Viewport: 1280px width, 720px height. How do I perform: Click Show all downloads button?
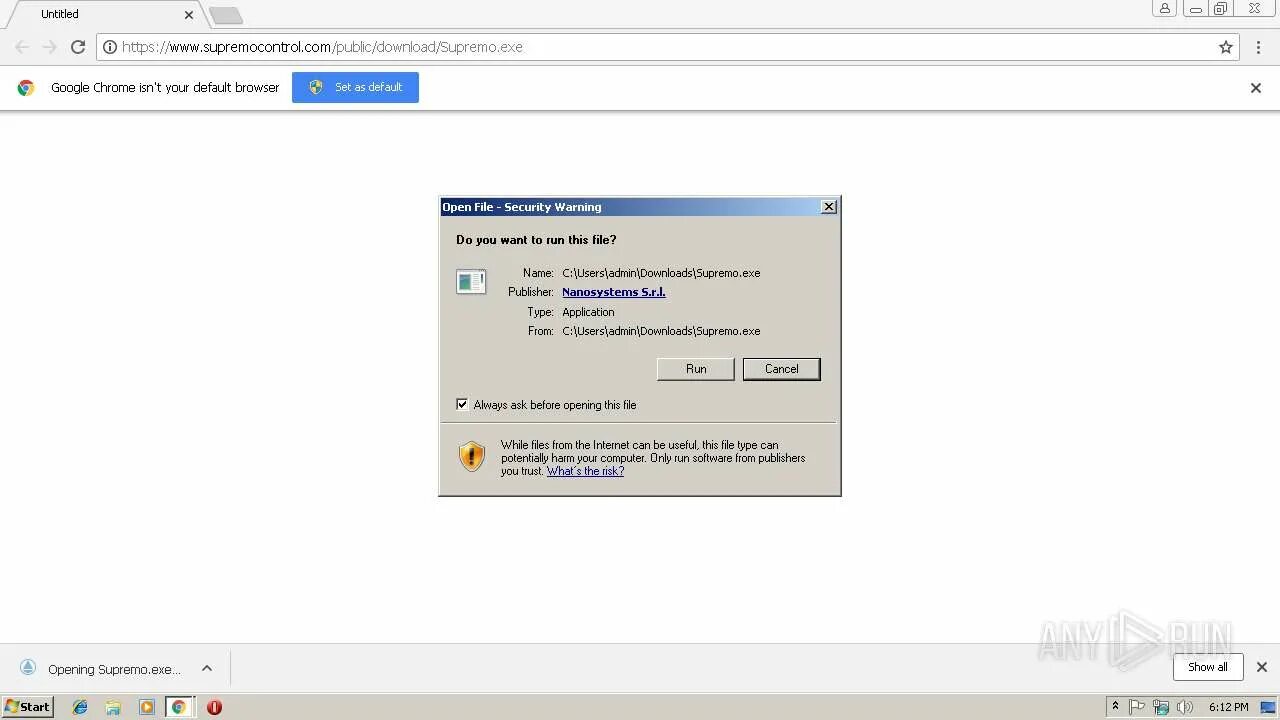[x=1208, y=667]
